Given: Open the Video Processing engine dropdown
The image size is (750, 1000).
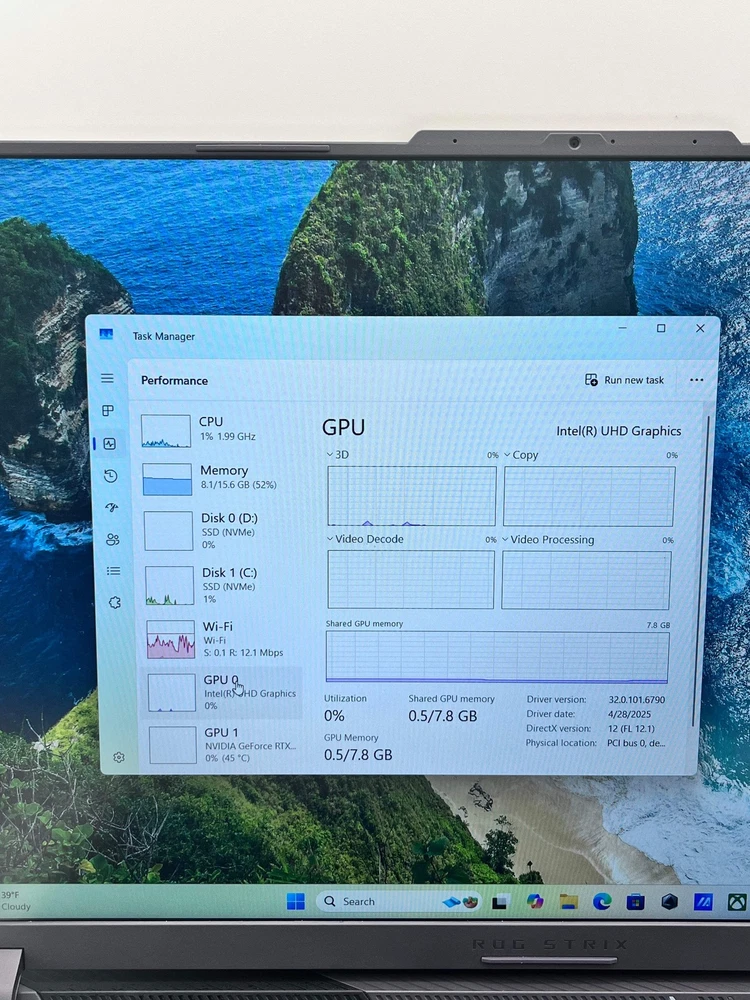Looking at the screenshot, I should click(x=506, y=540).
